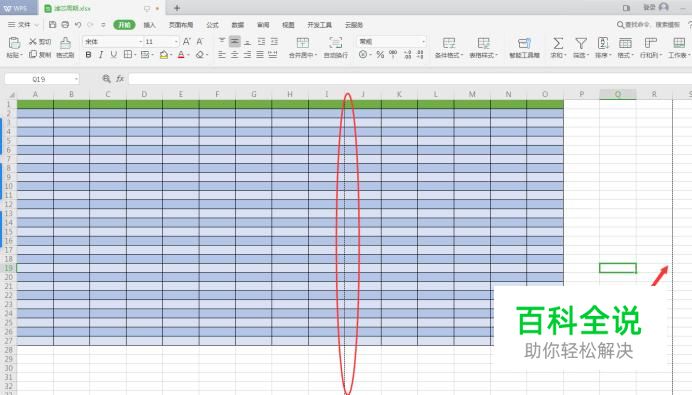Apply fill color with the paint bucket
This screenshot has height=395, width=692.
click(165, 55)
